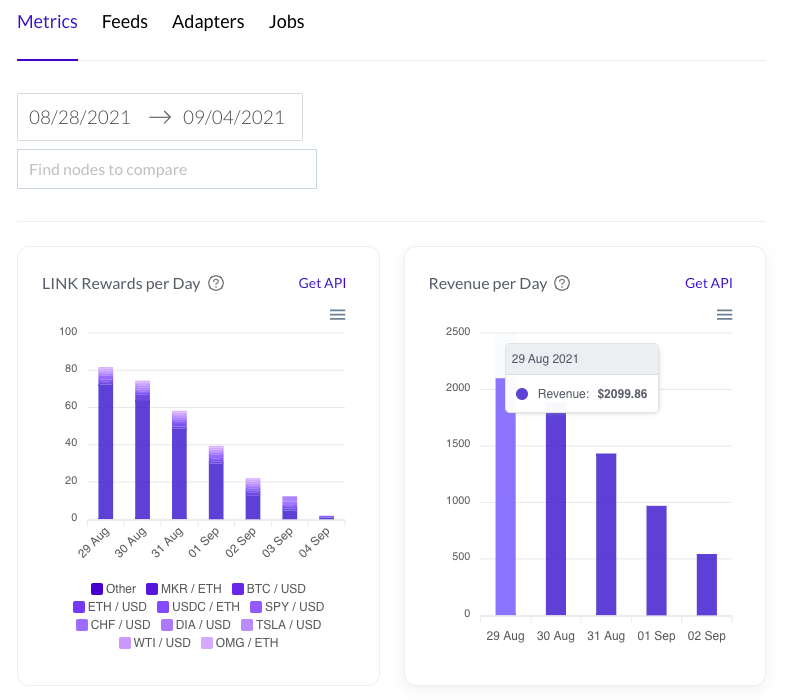
Task: Toggle the MKR / ETH legend item
Action: click(x=184, y=589)
